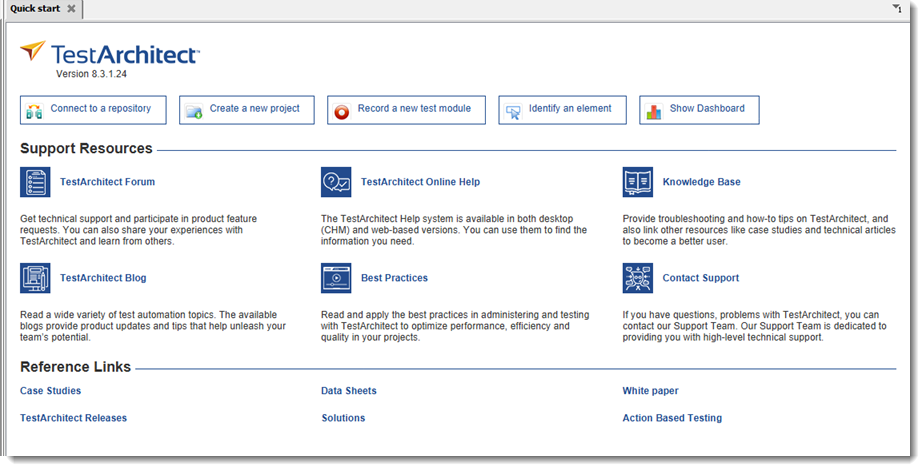Click the Reference Links heading
924x471 pixels.
click(75, 367)
